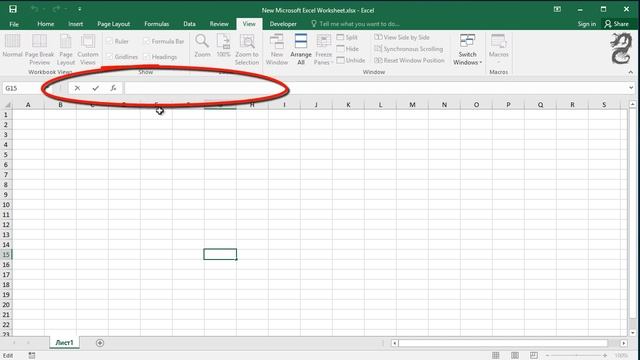
Task: Select the Лист1 sheet tab
Action: (64, 342)
